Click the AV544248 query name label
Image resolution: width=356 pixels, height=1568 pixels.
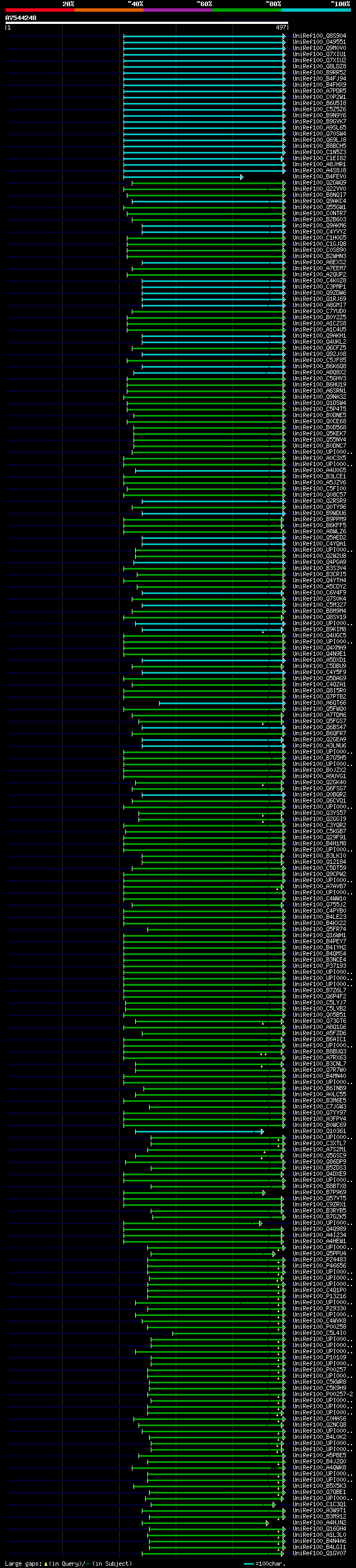click(x=21, y=18)
